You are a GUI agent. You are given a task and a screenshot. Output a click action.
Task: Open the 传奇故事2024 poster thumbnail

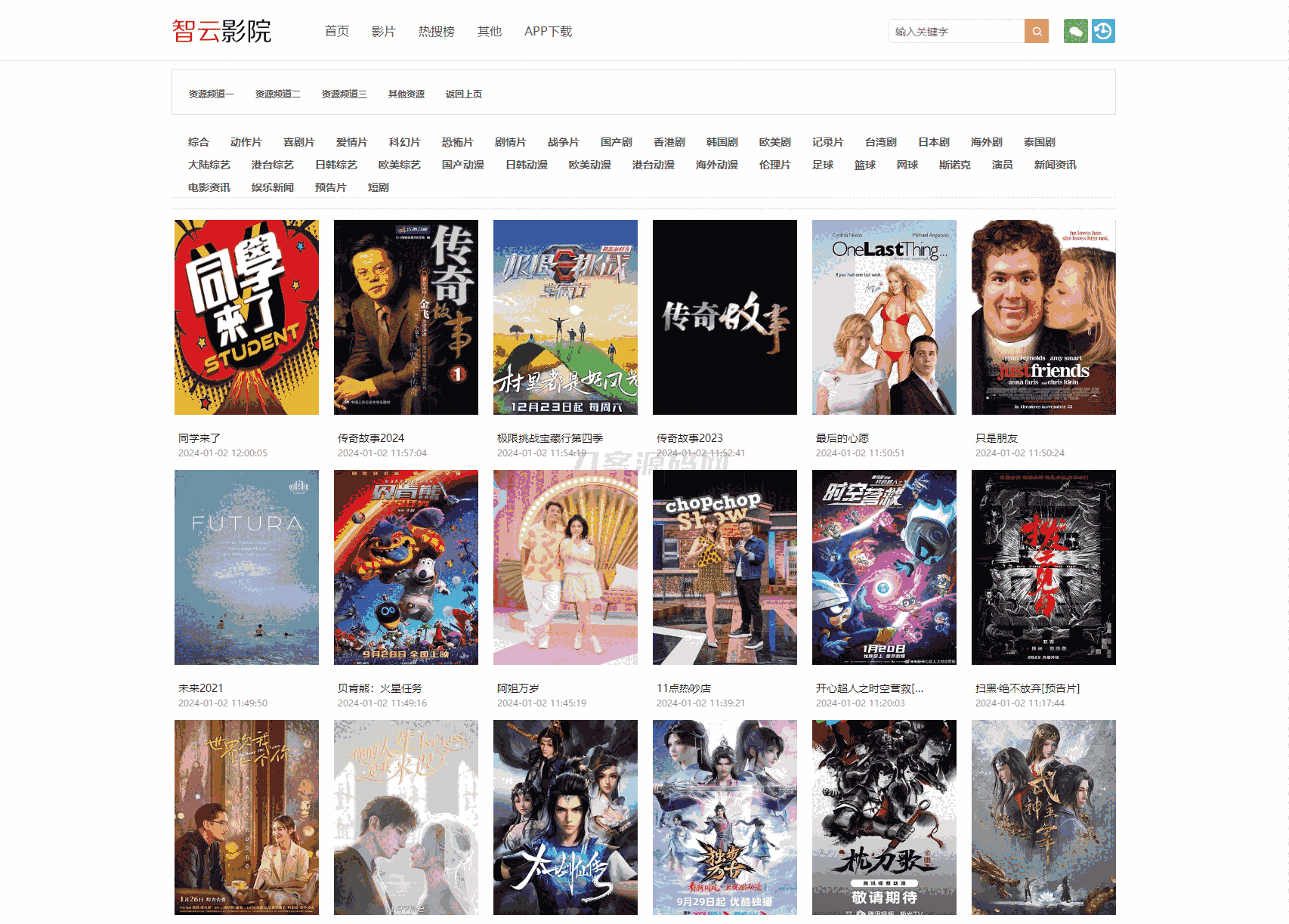[406, 317]
